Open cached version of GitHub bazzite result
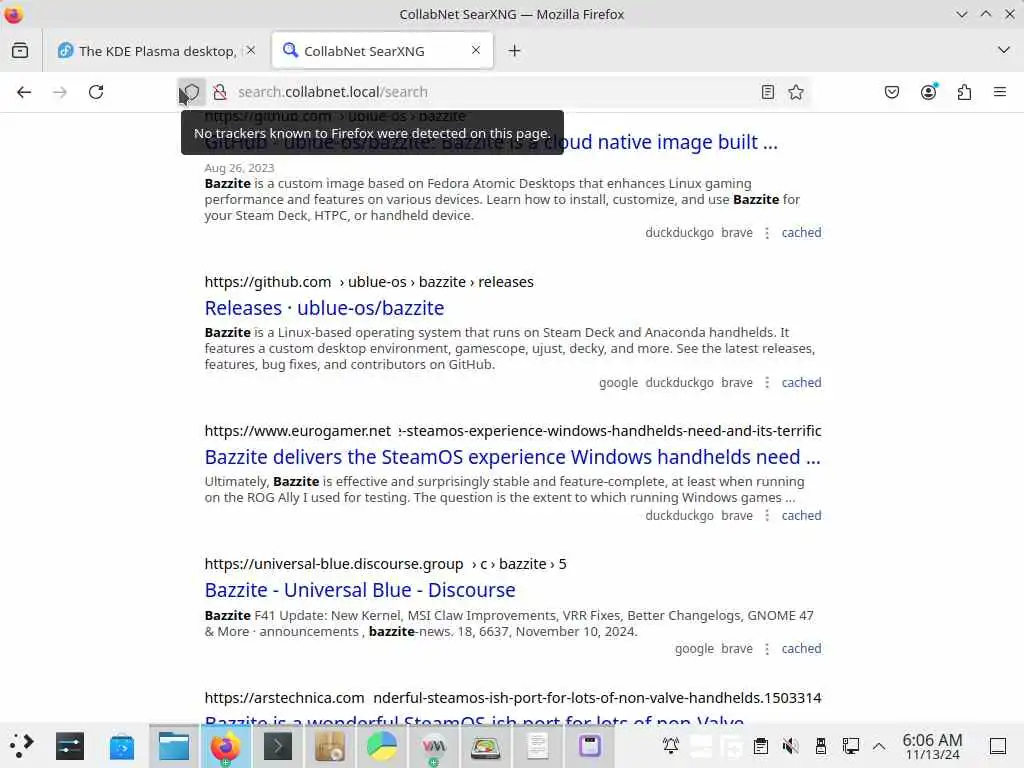The image size is (1024, 768). tap(801, 232)
